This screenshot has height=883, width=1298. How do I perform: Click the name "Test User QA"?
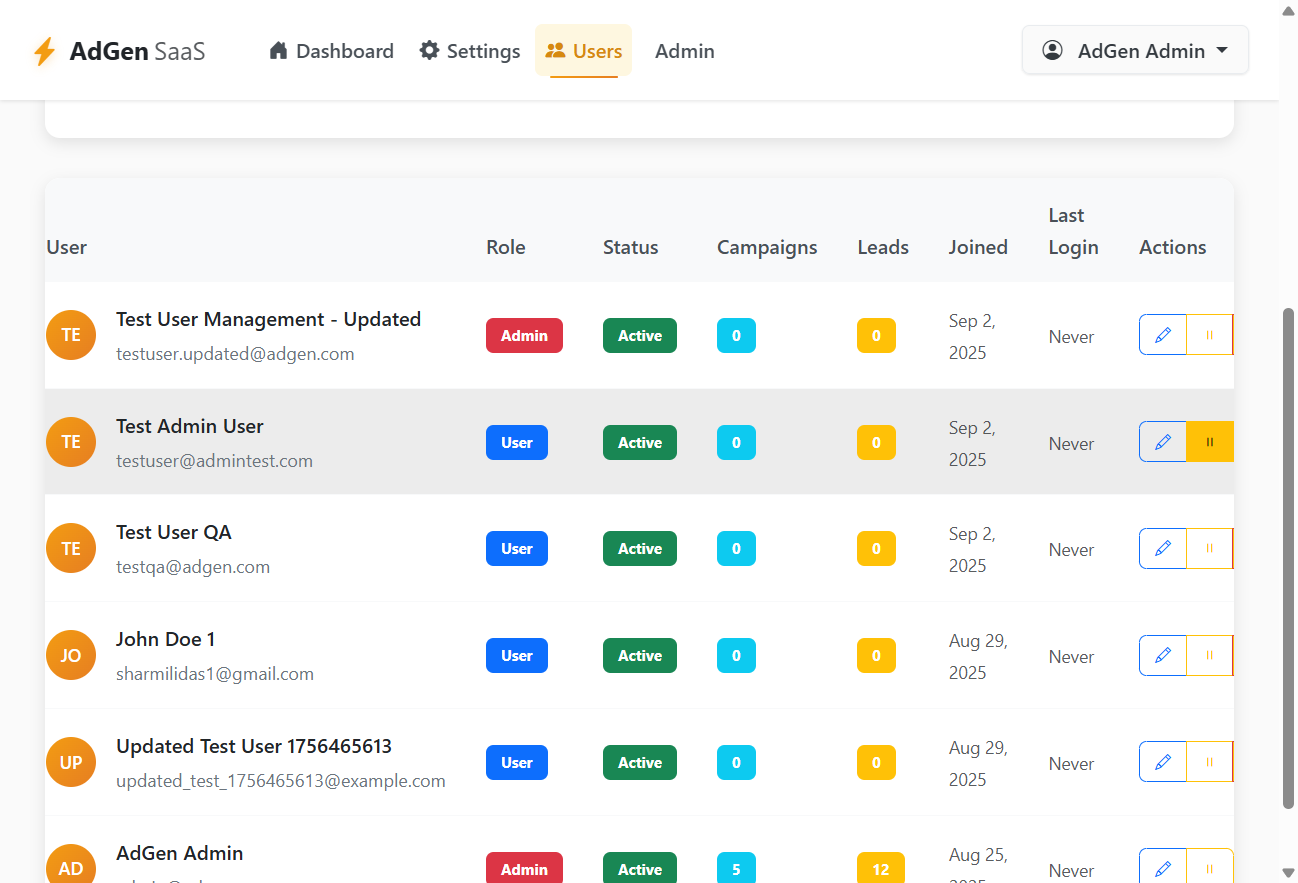tap(174, 532)
